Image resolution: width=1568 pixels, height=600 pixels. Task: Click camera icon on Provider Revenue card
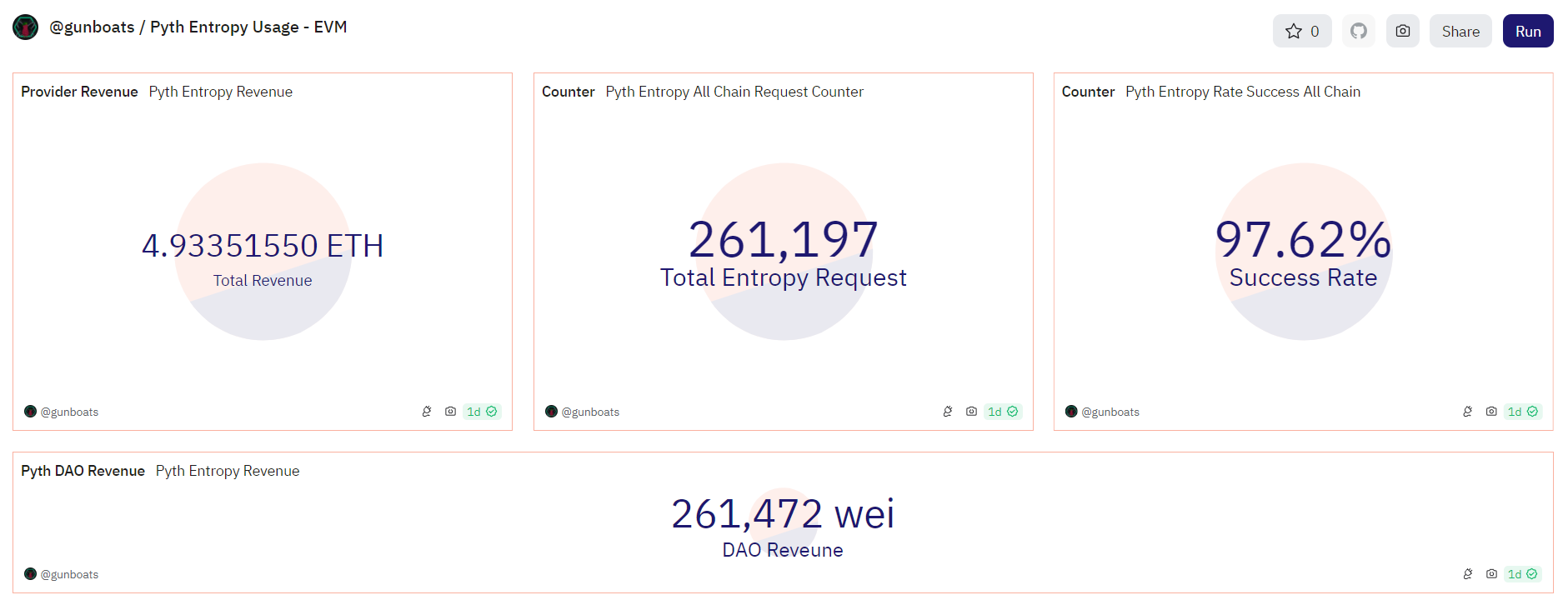[450, 412]
